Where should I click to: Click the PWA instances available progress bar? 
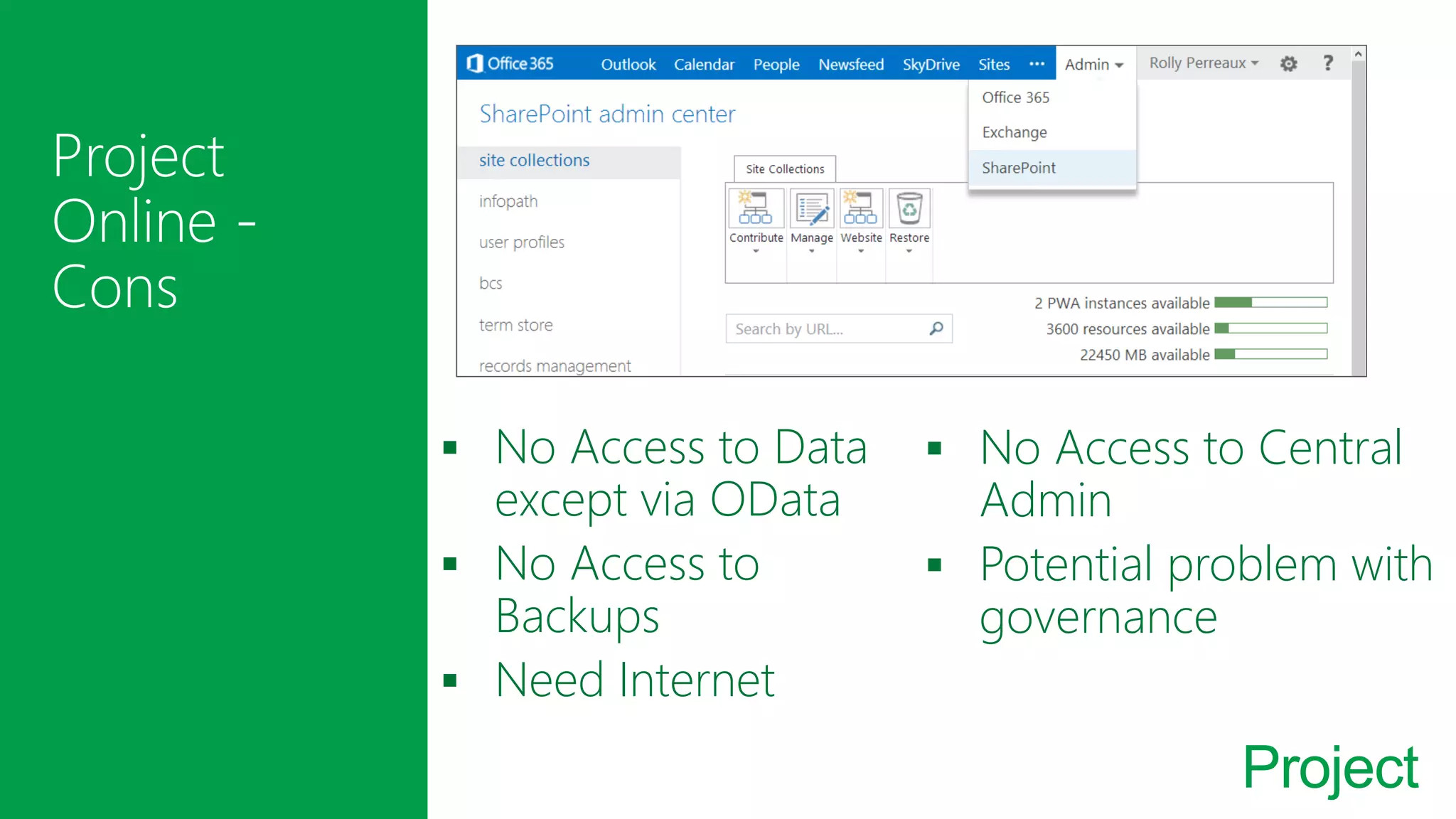pos(1271,303)
